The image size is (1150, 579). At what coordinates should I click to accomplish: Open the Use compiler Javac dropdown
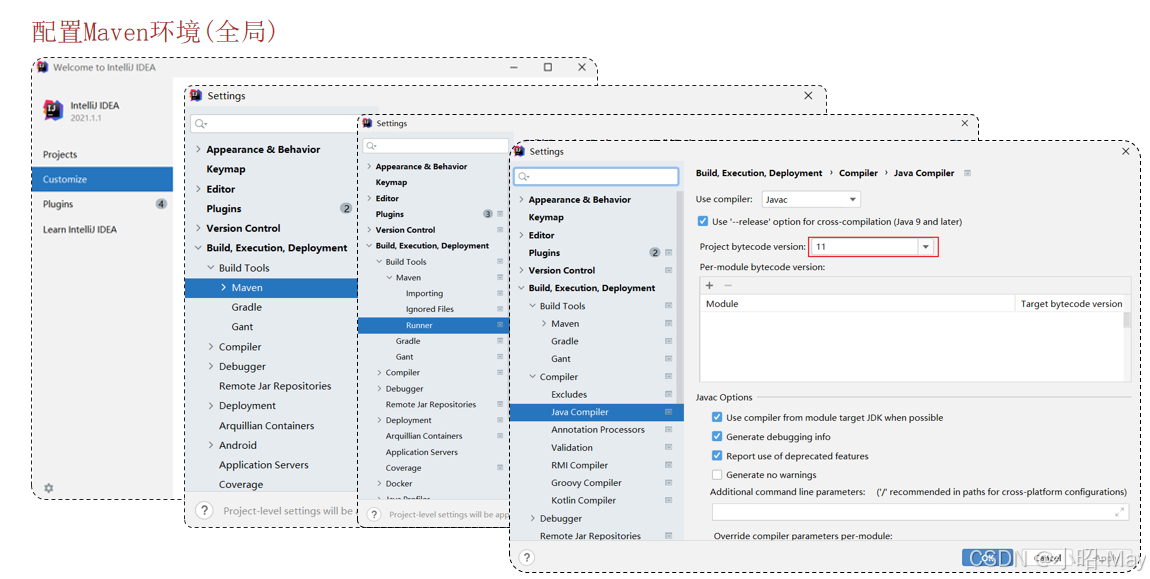[810, 200]
